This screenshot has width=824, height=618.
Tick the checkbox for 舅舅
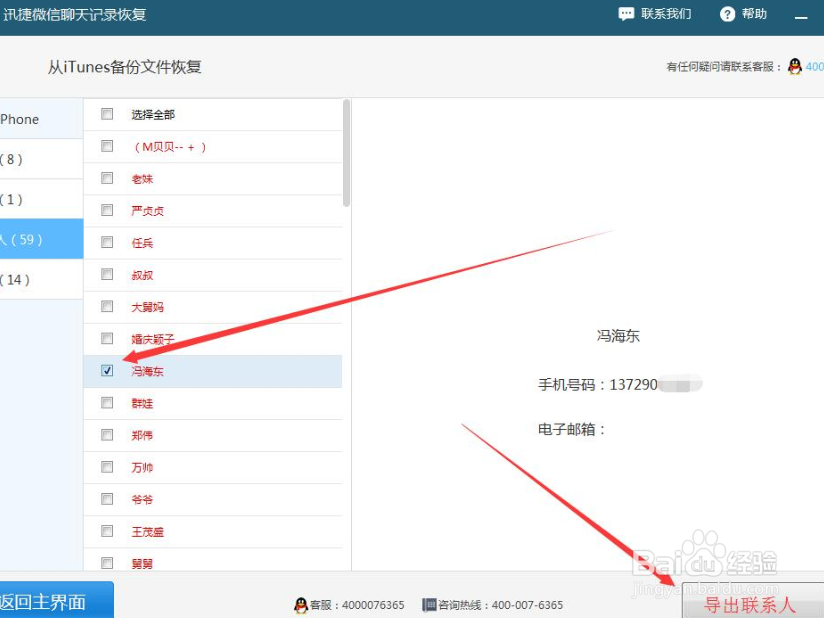(107, 563)
